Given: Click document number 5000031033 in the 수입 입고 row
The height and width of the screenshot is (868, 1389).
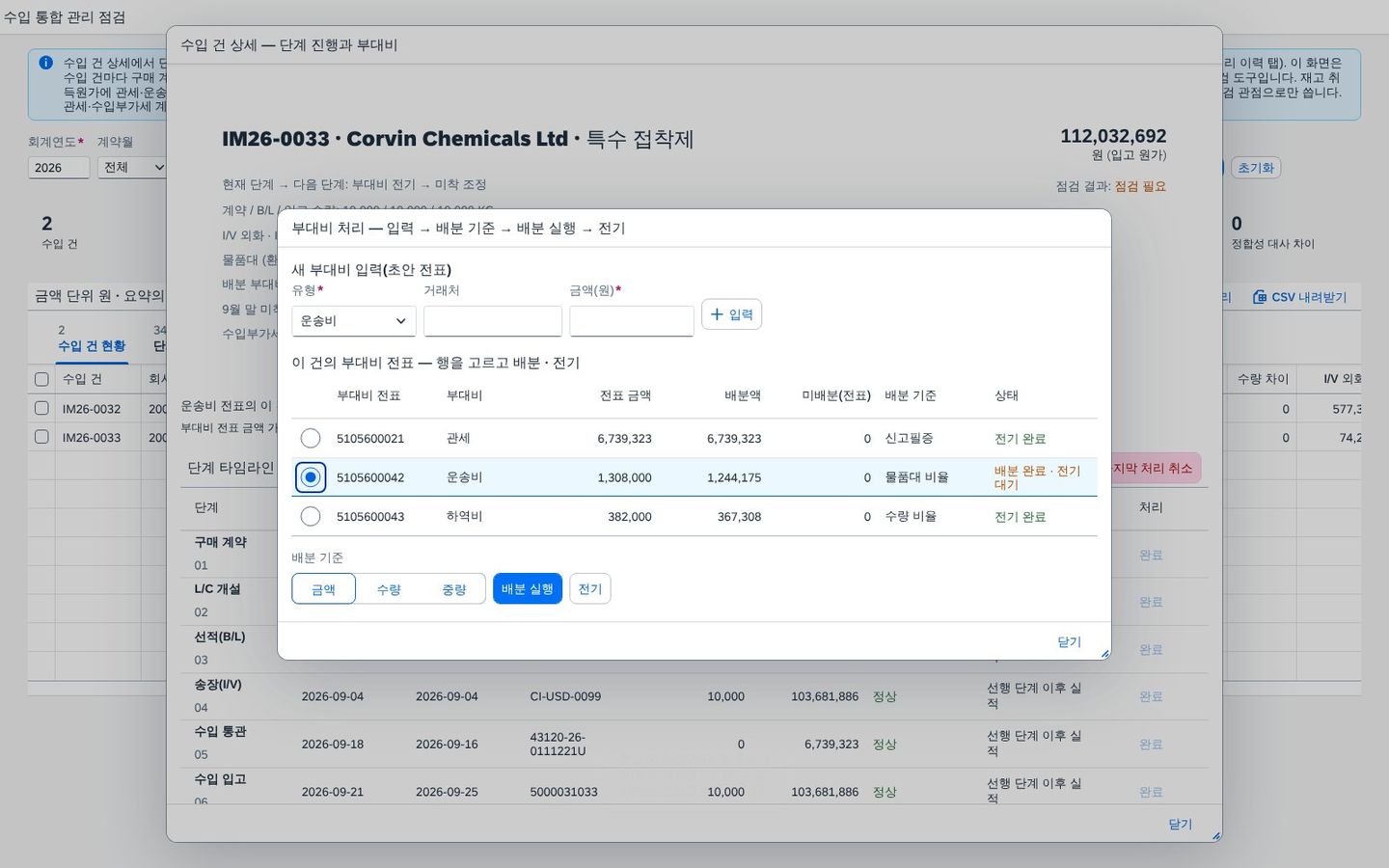Looking at the screenshot, I should click(563, 792).
